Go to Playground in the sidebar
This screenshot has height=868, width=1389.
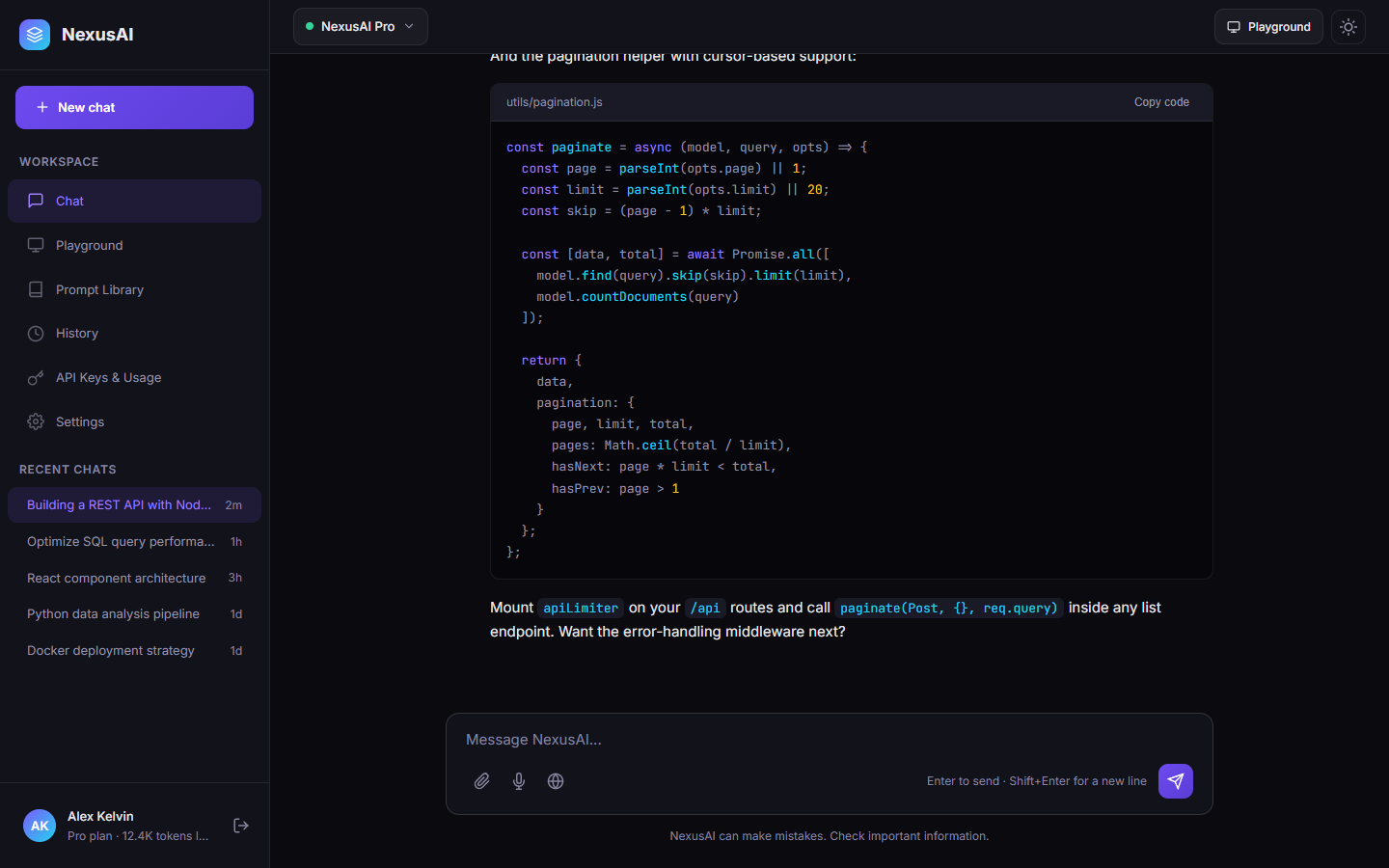pos(134,245)
